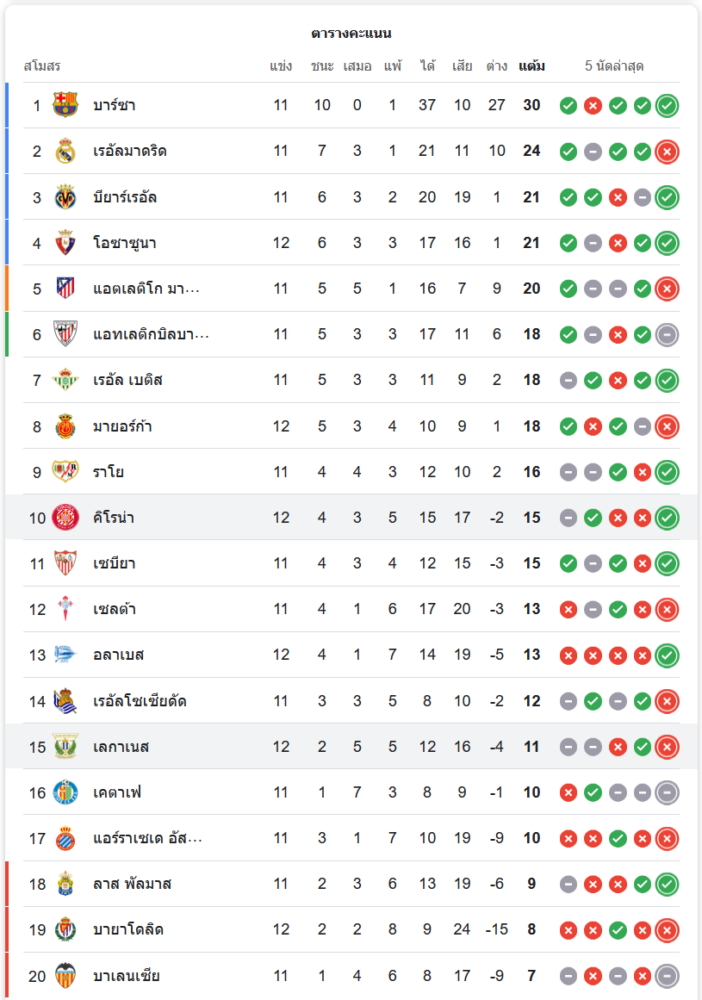Click Valencia's latest match draw indicator
The height and width of the screenshot is (1000, 702).
667,976
